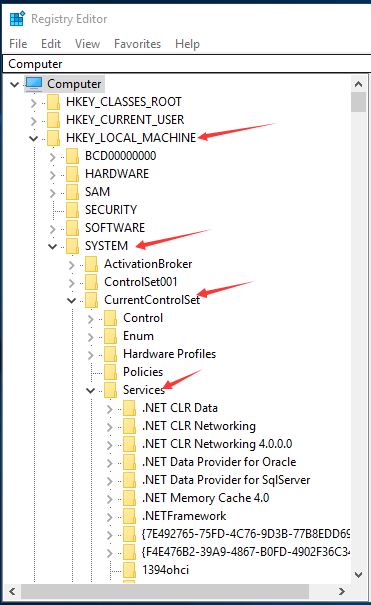Select the Computer root node icon
Screen dimensions: 371x605
pos(34,84)
